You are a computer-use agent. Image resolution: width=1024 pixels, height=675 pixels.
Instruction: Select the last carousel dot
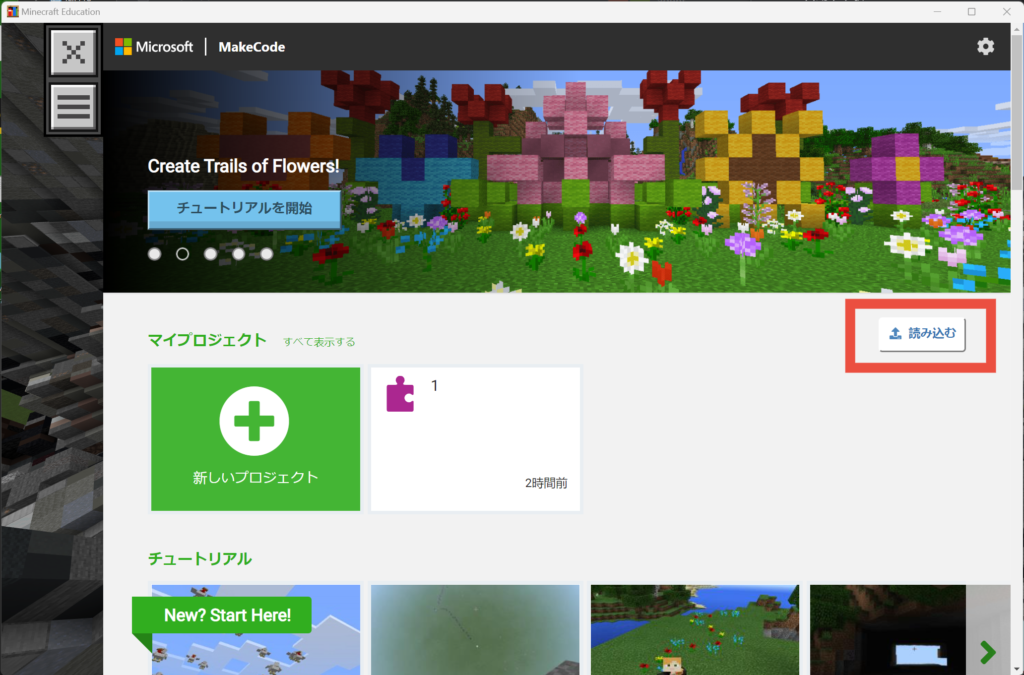(x=267, y=254)
